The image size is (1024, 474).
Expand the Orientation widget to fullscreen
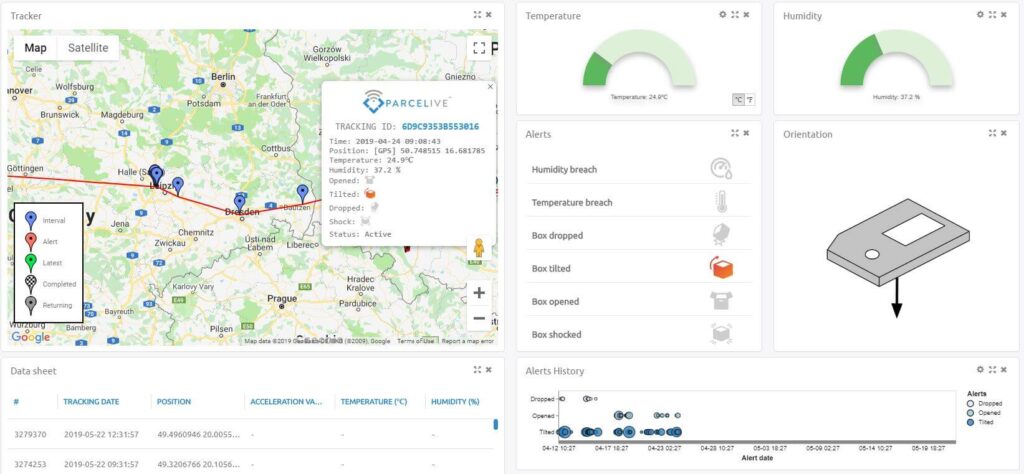(993, 133)
